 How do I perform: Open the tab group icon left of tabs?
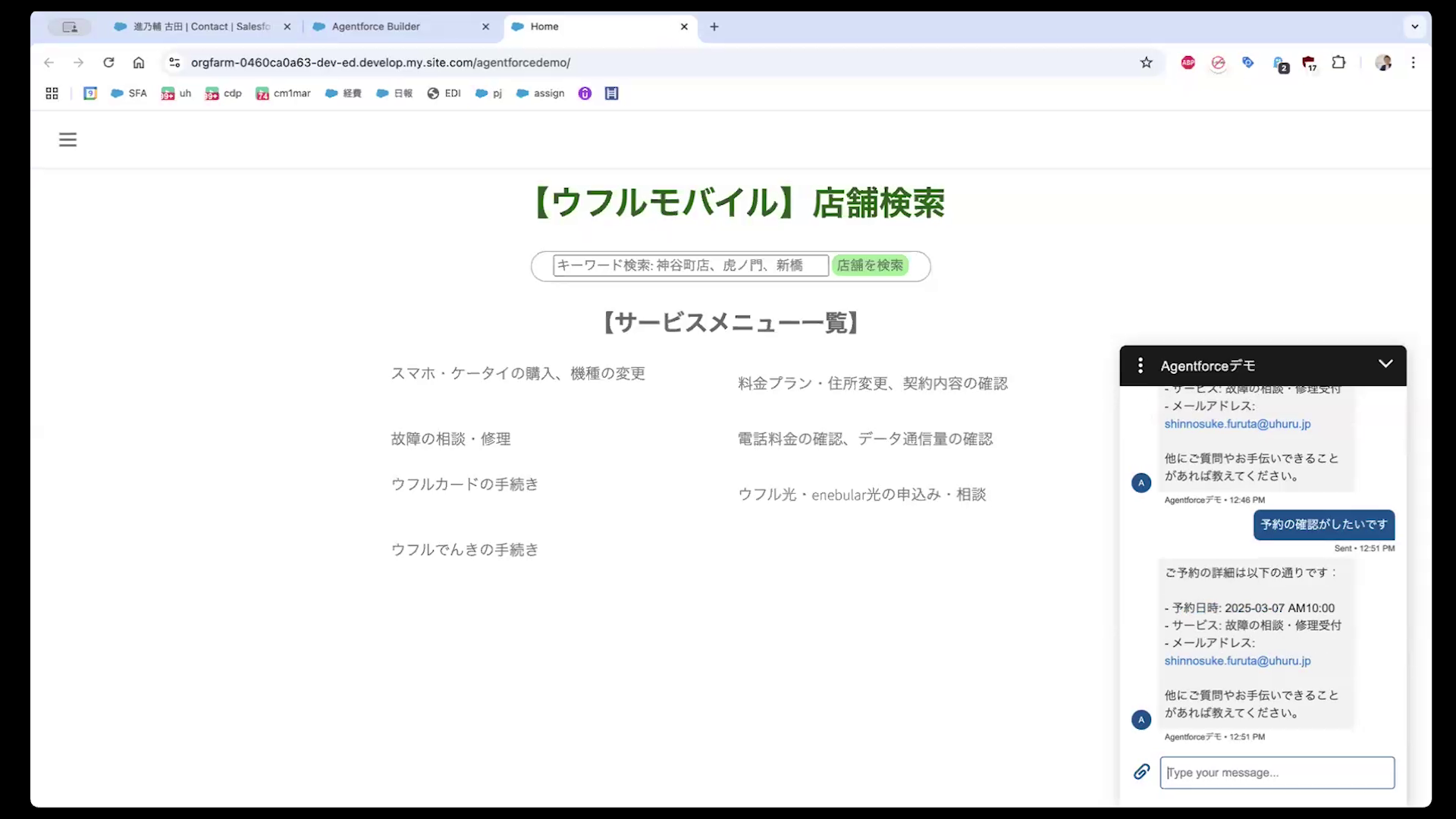(70, 27)
